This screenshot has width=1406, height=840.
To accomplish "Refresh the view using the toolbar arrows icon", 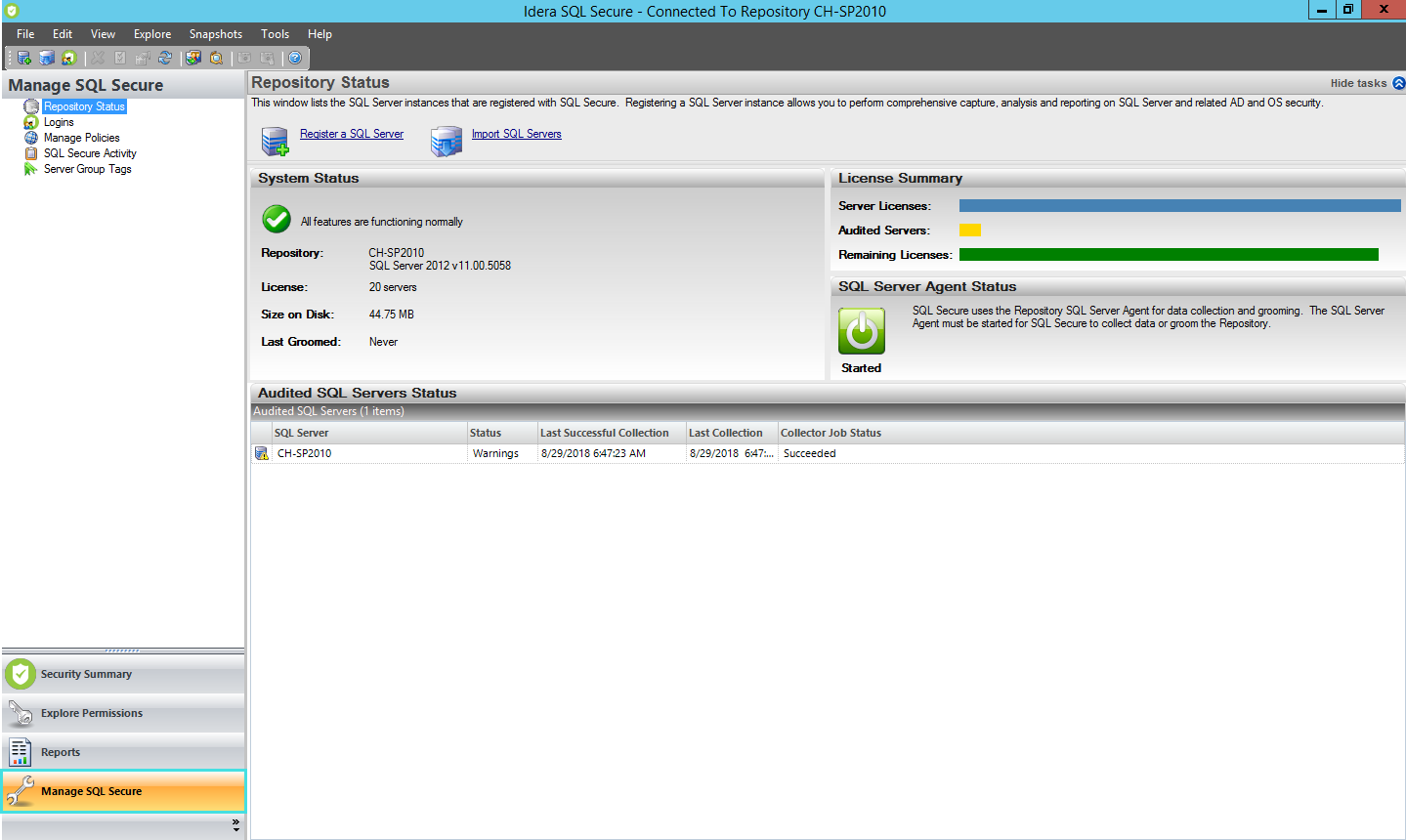I will (x=165, y=58).
